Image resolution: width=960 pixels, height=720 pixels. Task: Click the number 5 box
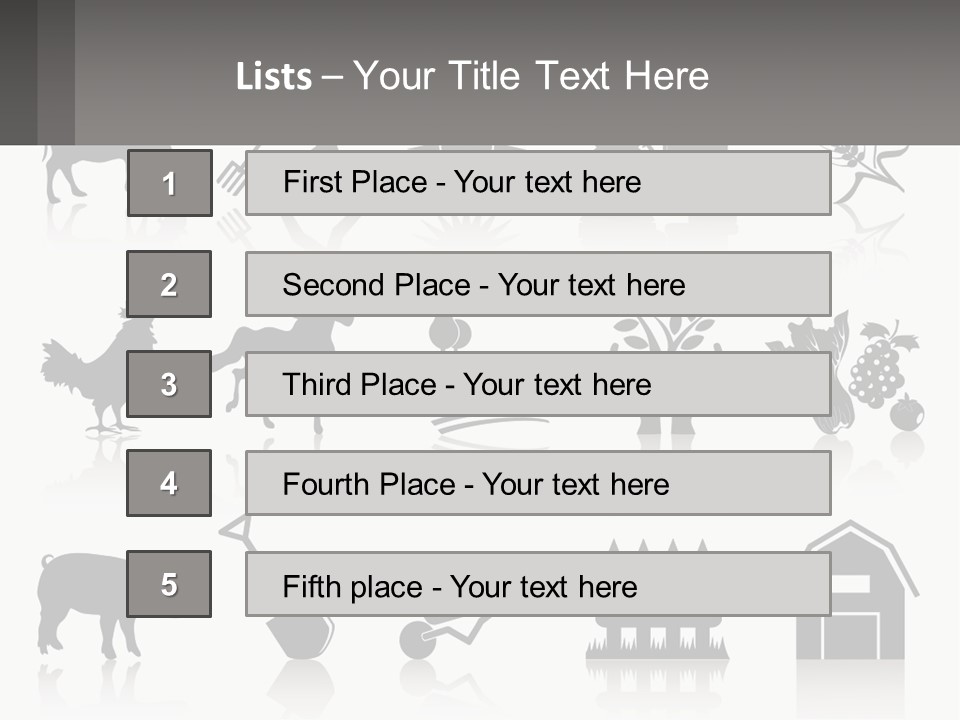[x=169, y=584]
